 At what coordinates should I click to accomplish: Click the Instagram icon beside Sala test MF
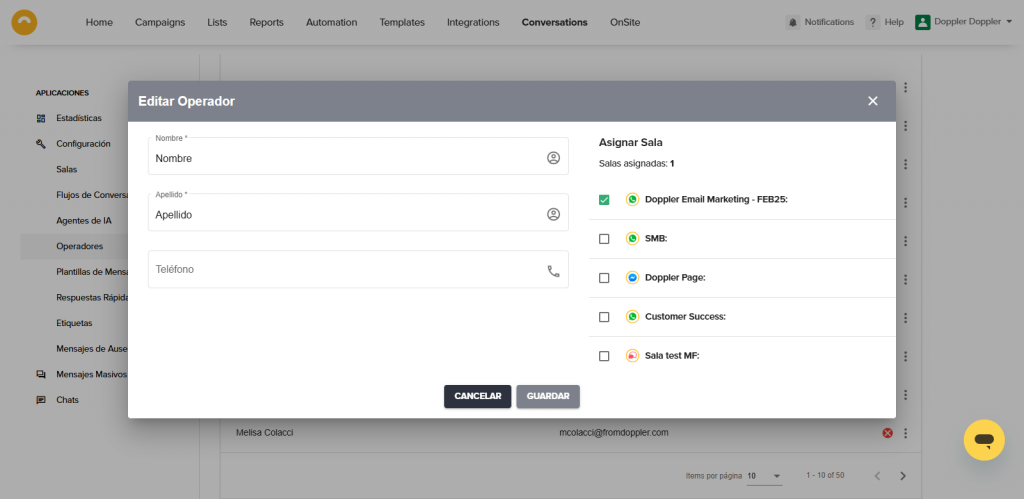click(632, 356)
